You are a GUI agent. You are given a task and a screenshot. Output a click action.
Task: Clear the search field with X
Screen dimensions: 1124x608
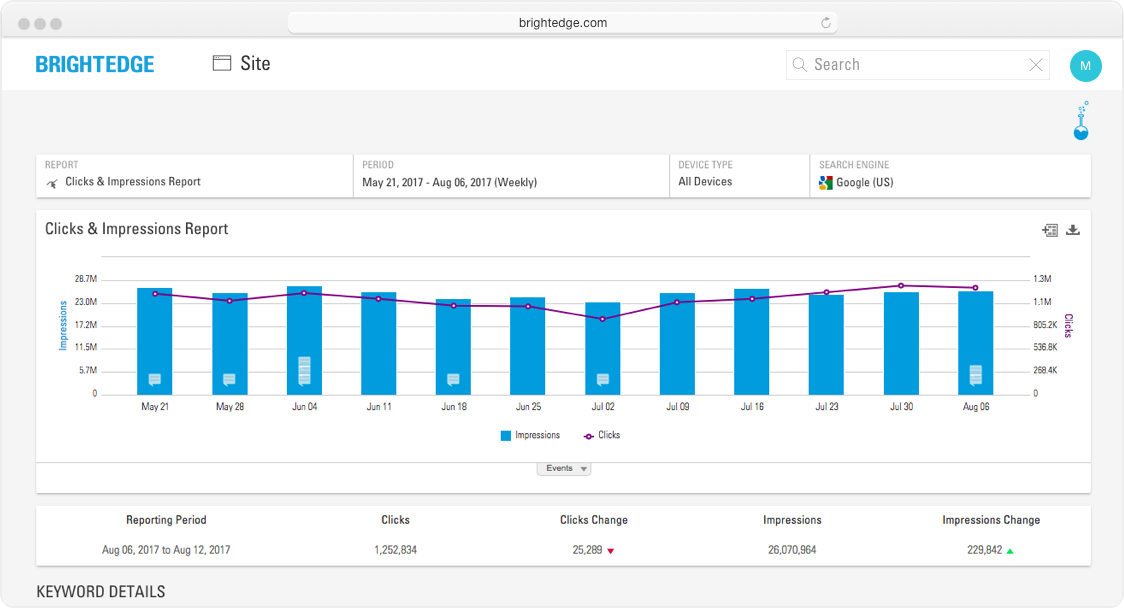(x=1036, y=65)
